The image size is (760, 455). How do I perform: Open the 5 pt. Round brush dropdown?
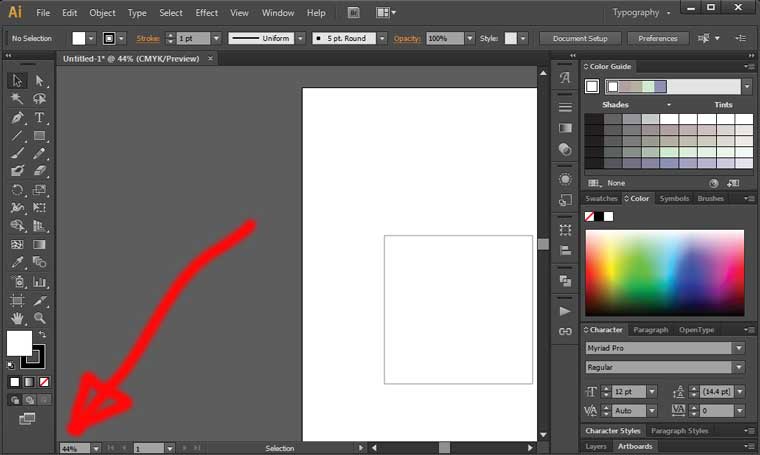(x=382, y=38)
